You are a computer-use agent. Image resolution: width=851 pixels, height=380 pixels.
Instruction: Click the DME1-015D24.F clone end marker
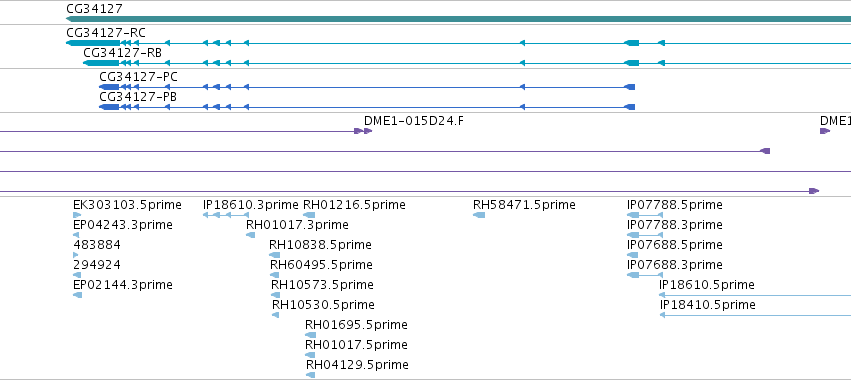pyautogui.click(x=363, y=131)
